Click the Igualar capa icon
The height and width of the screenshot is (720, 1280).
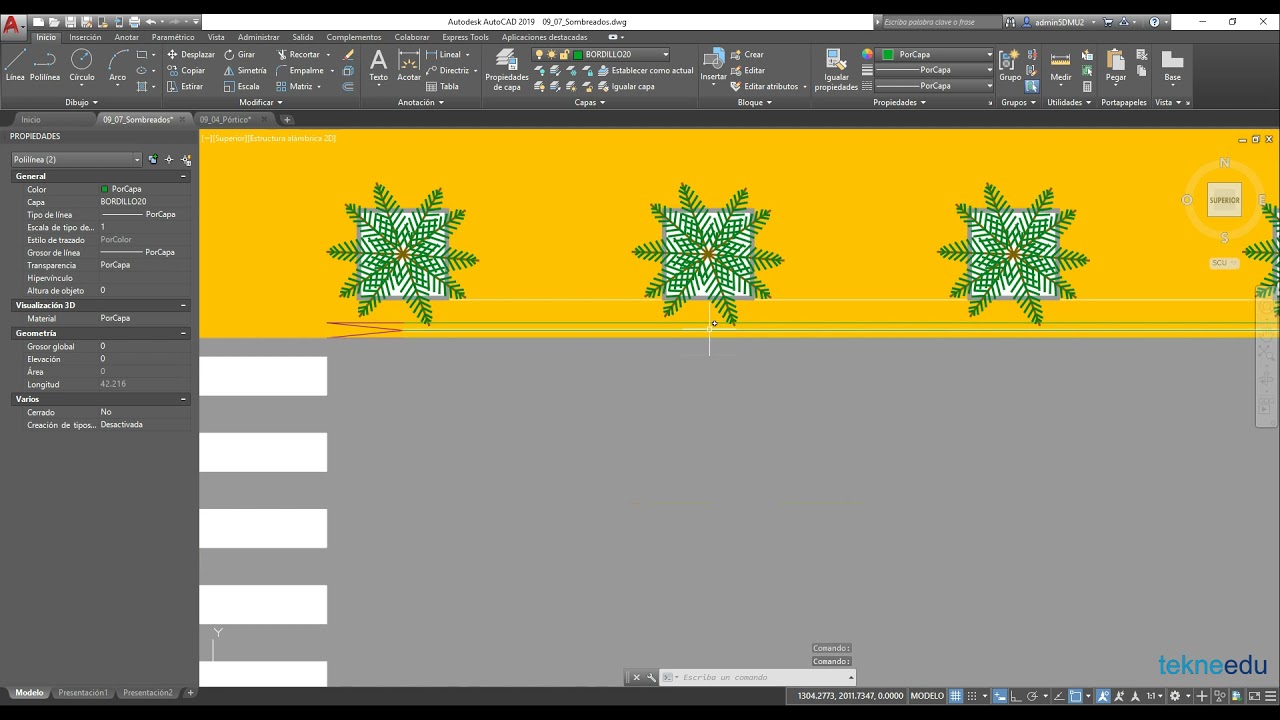click(626, 87)
